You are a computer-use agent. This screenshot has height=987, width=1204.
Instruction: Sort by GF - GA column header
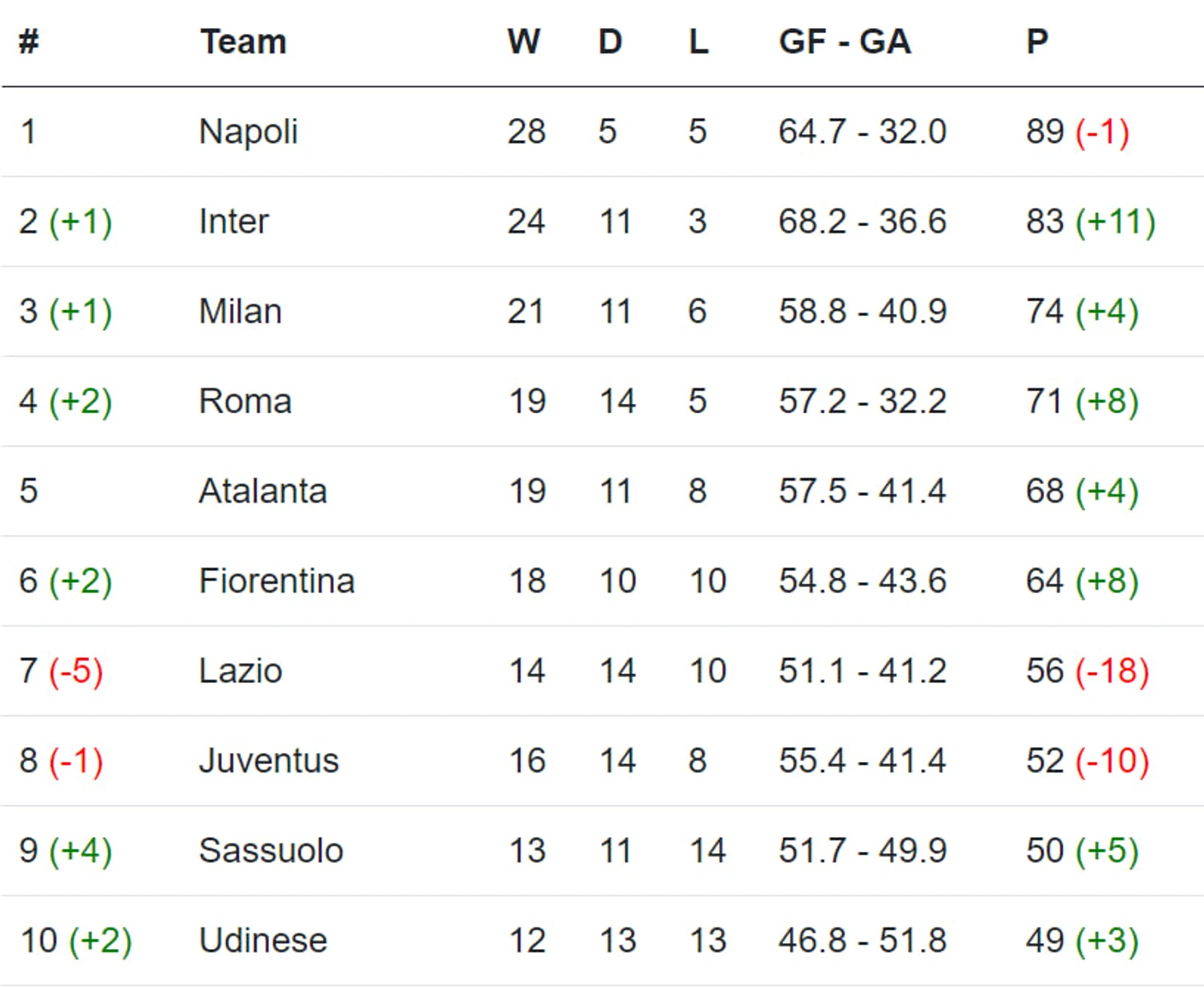tap(844, 42)
